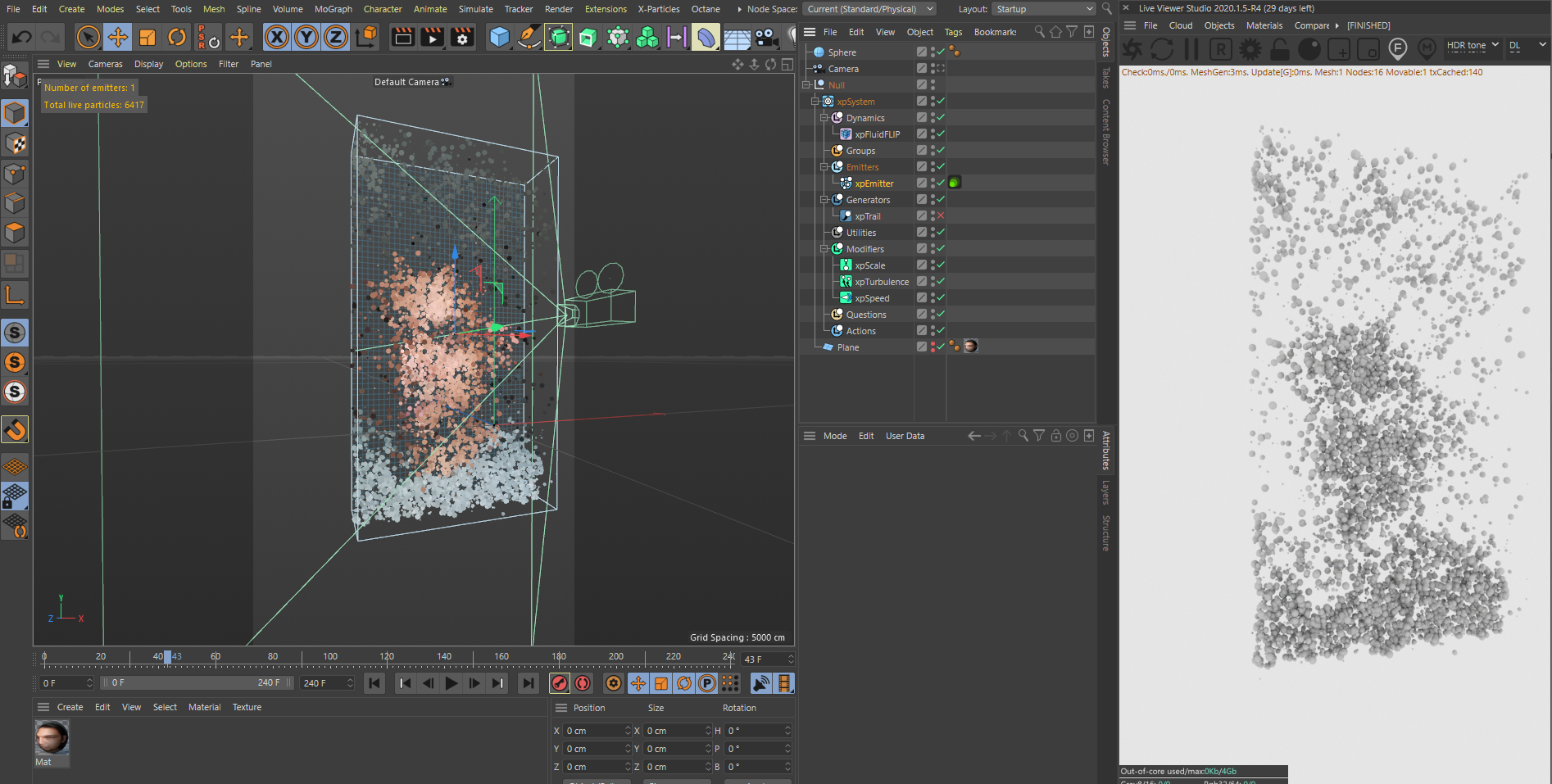This screenshot has height=784, width=1552.
Task: Select the Mat material thumbnail
Action: coord(52,737)
